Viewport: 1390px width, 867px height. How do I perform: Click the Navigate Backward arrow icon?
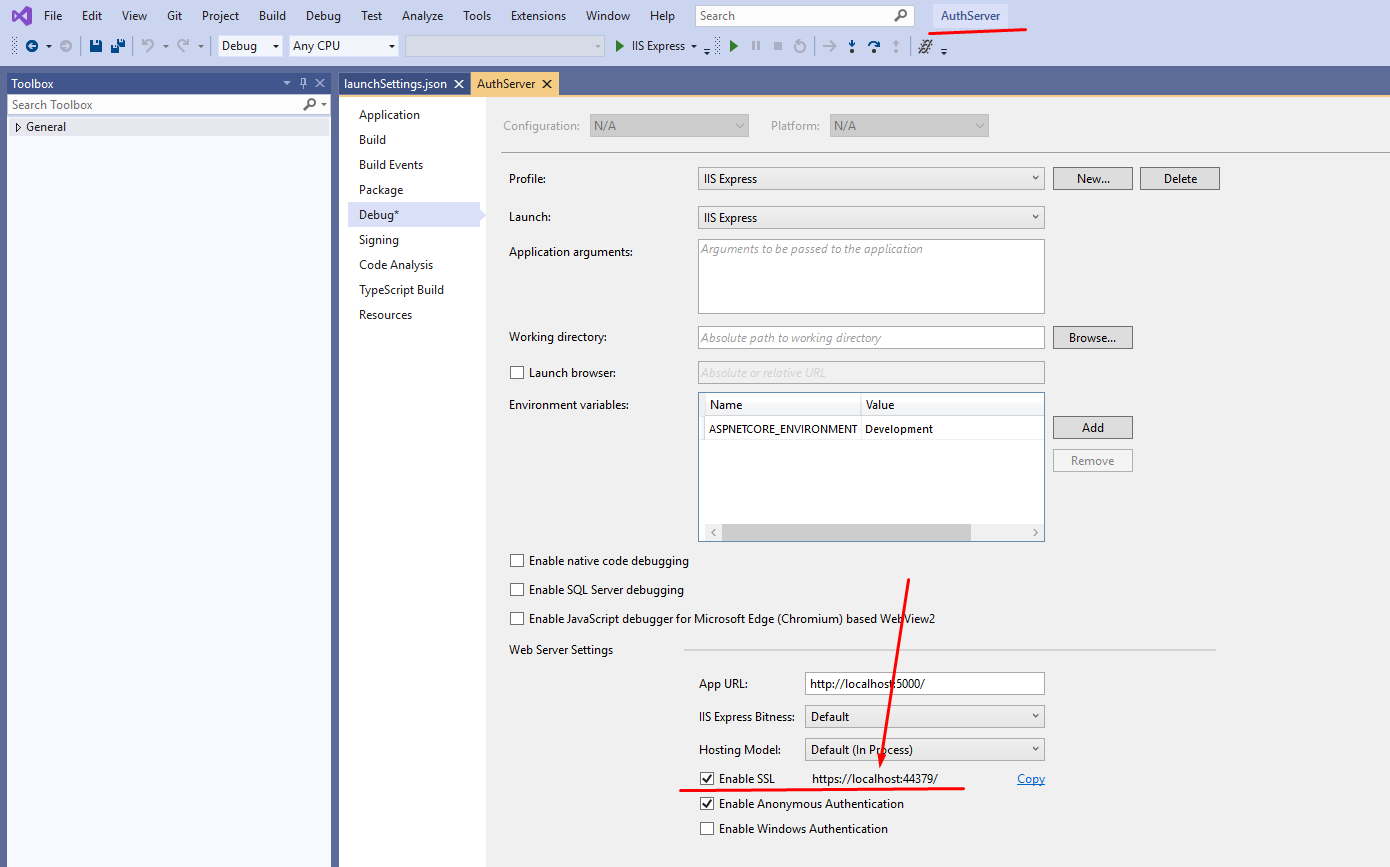[32, 46]
